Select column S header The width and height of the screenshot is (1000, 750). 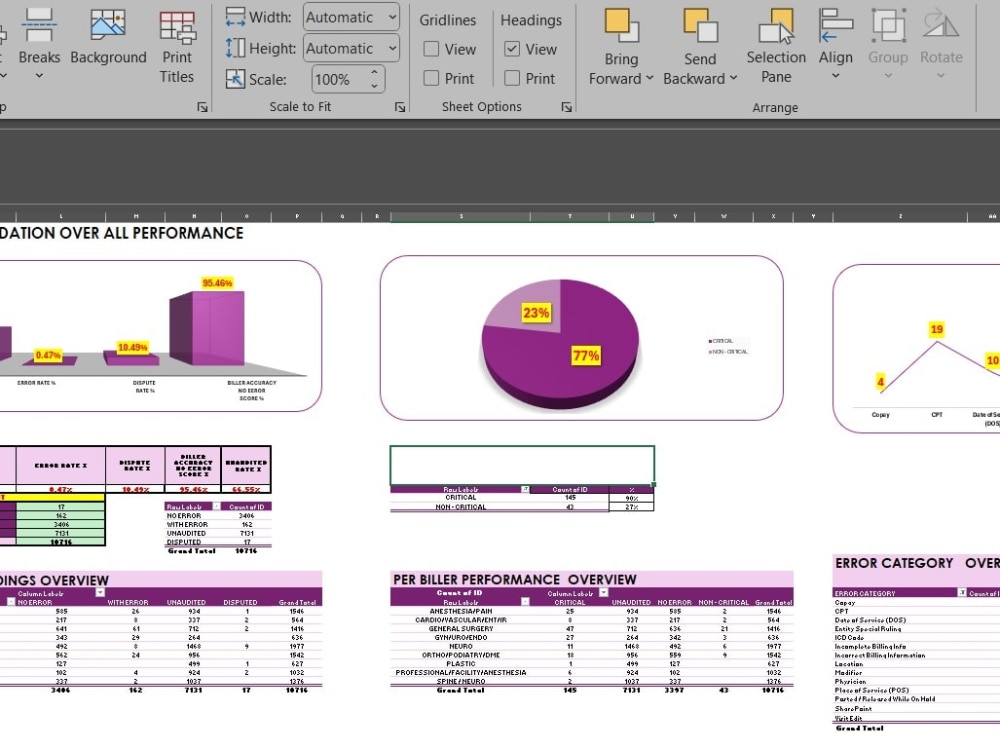tap(460, 216)
